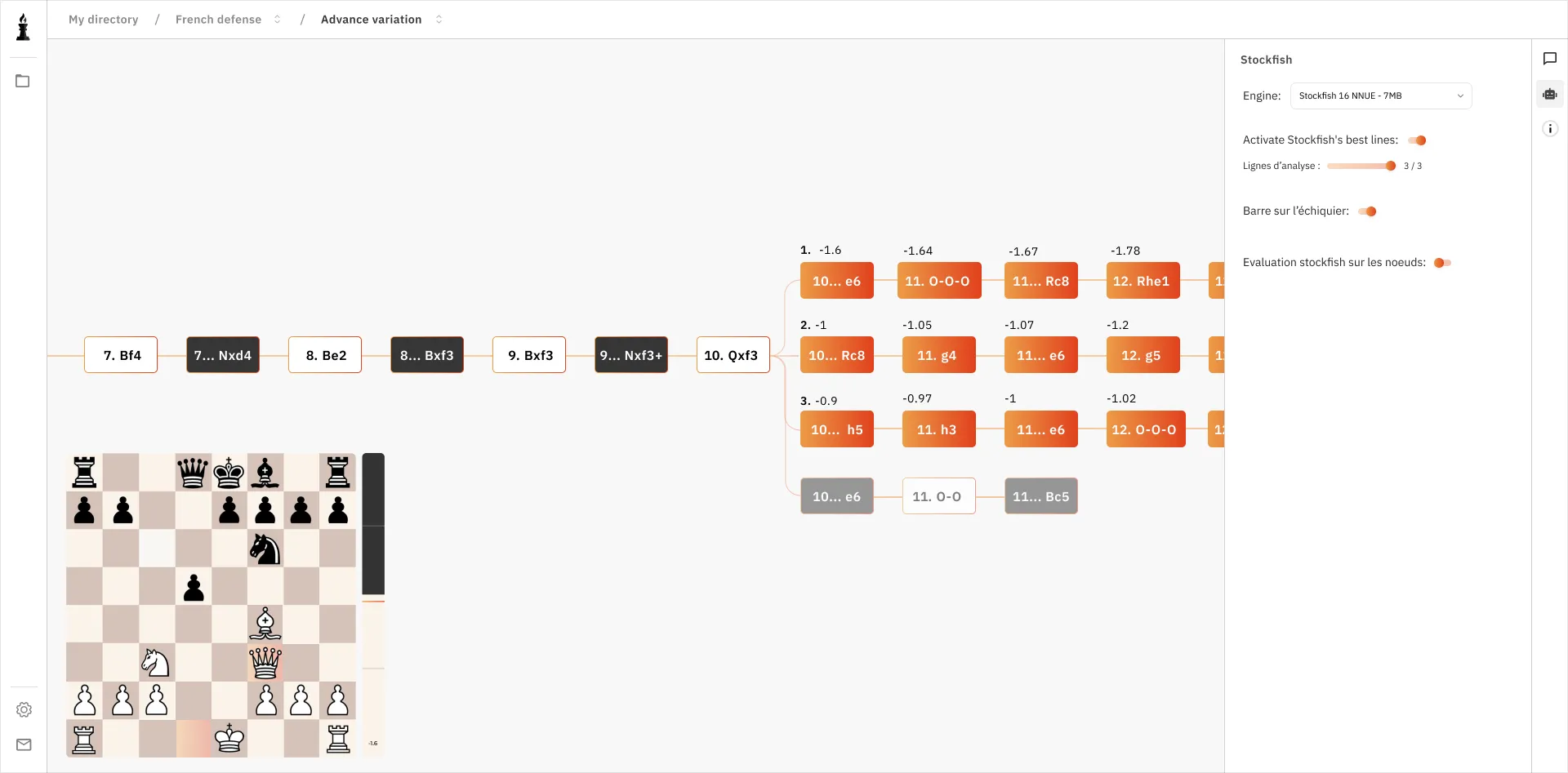Select Stockfish move 12. Rhe1
This screenshot has height=773, width=1568.
[x=1143, y=281]
